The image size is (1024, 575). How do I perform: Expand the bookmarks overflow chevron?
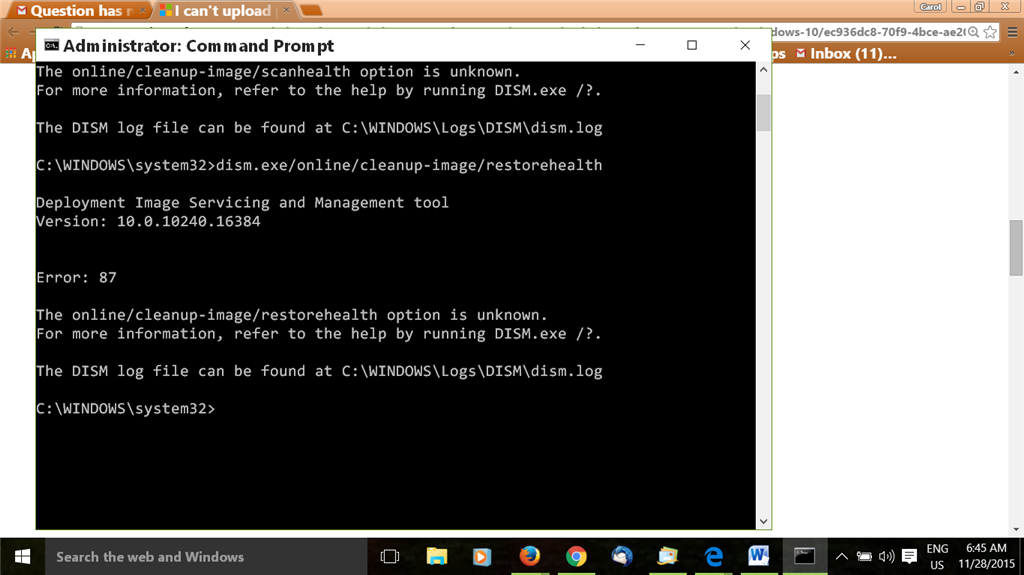[x=1012, y=54]
